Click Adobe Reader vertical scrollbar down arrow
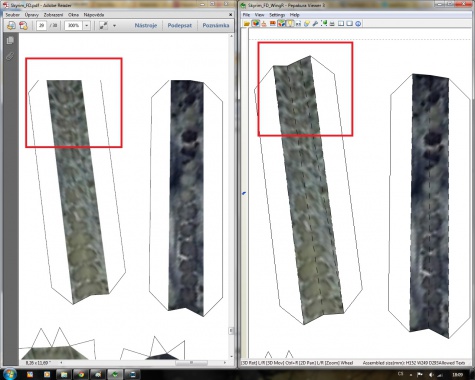Image resolution: width=475 pixels, height=380 pixels. [x=231, y=357]
